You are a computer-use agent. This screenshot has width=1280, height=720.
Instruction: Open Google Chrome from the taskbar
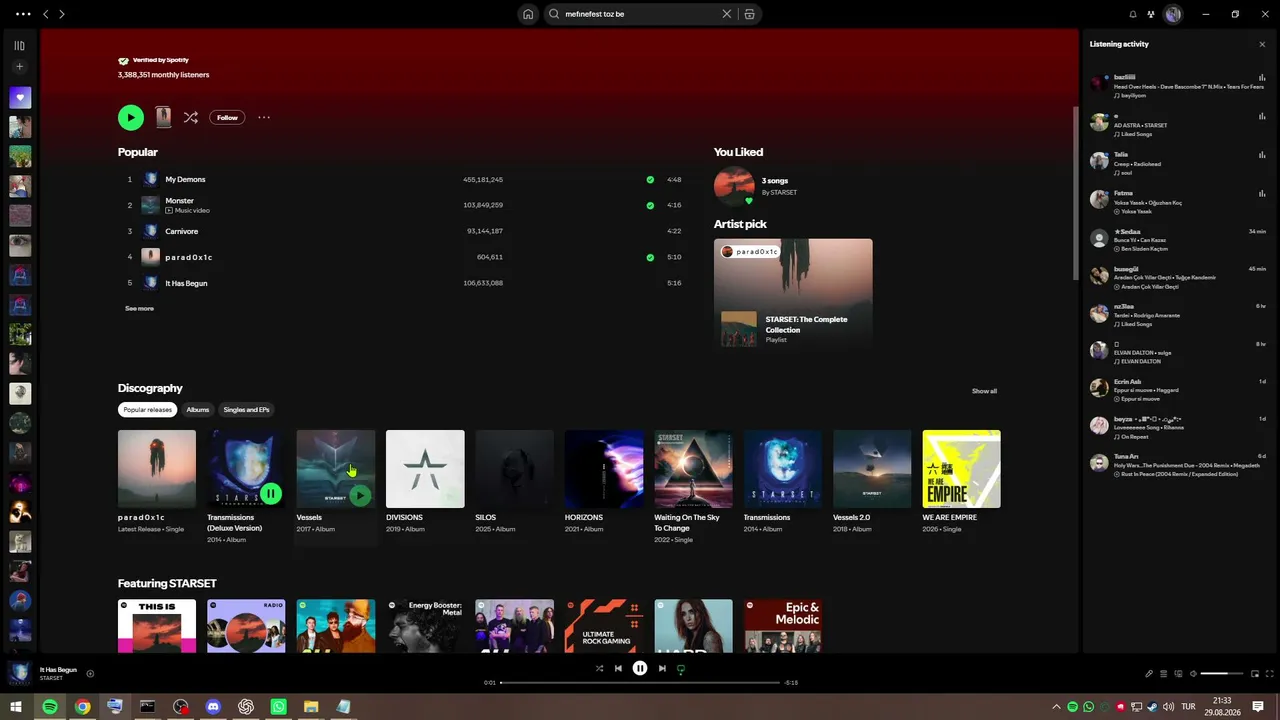pos(82,707)
